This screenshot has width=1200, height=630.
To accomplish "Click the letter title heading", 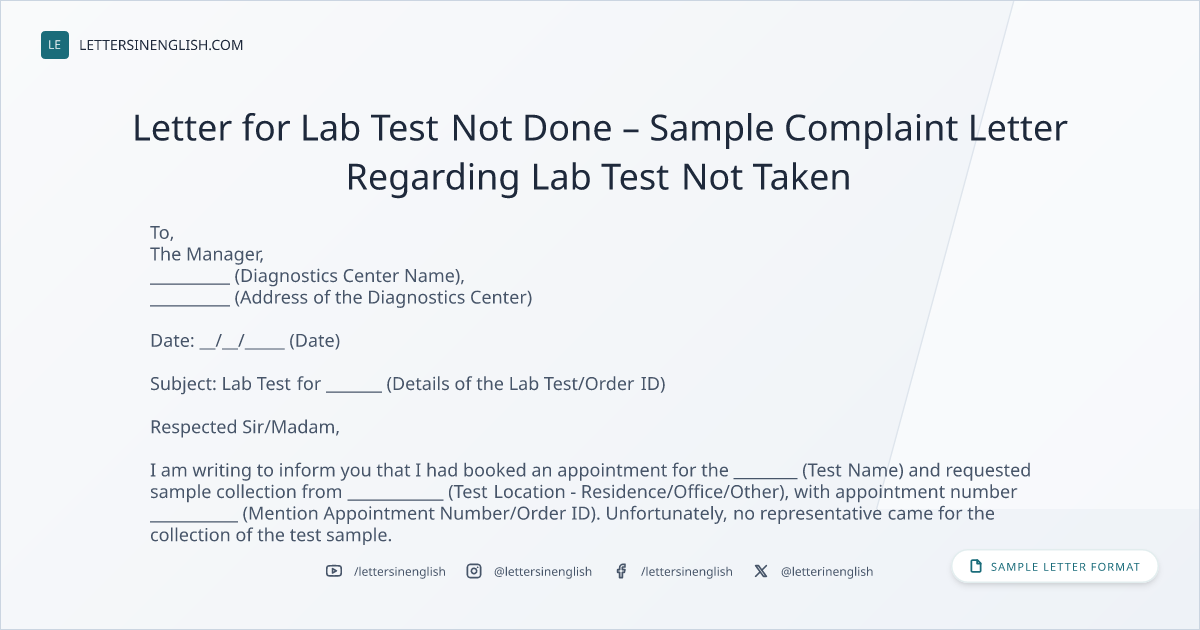I will coord(600,153).
